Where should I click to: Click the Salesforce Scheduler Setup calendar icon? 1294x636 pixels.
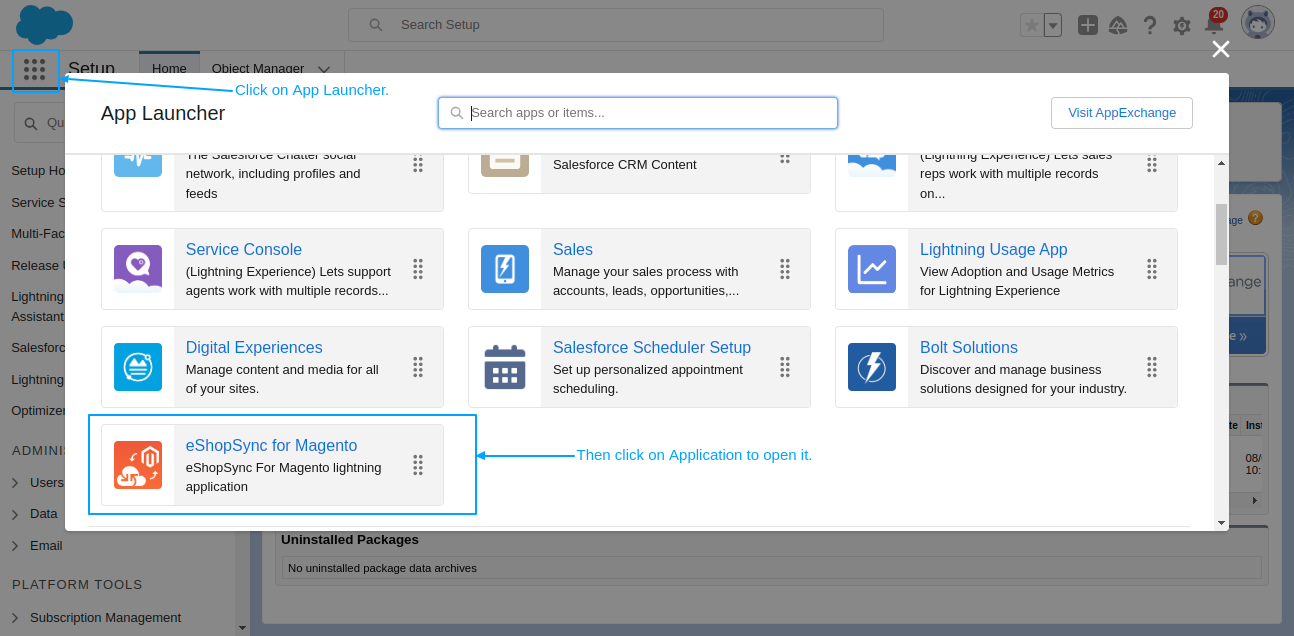click(x=505, y=367)
